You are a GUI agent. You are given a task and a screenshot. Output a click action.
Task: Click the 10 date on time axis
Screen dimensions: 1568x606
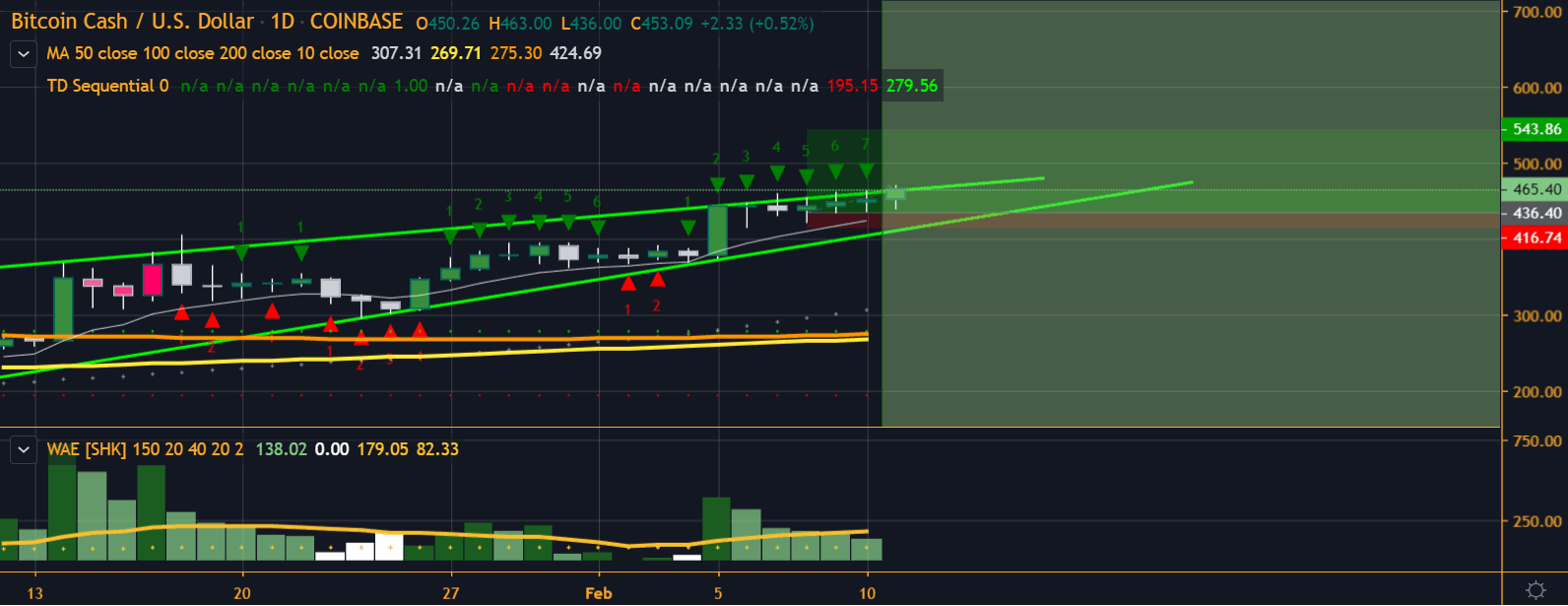(x=867, y=593)
